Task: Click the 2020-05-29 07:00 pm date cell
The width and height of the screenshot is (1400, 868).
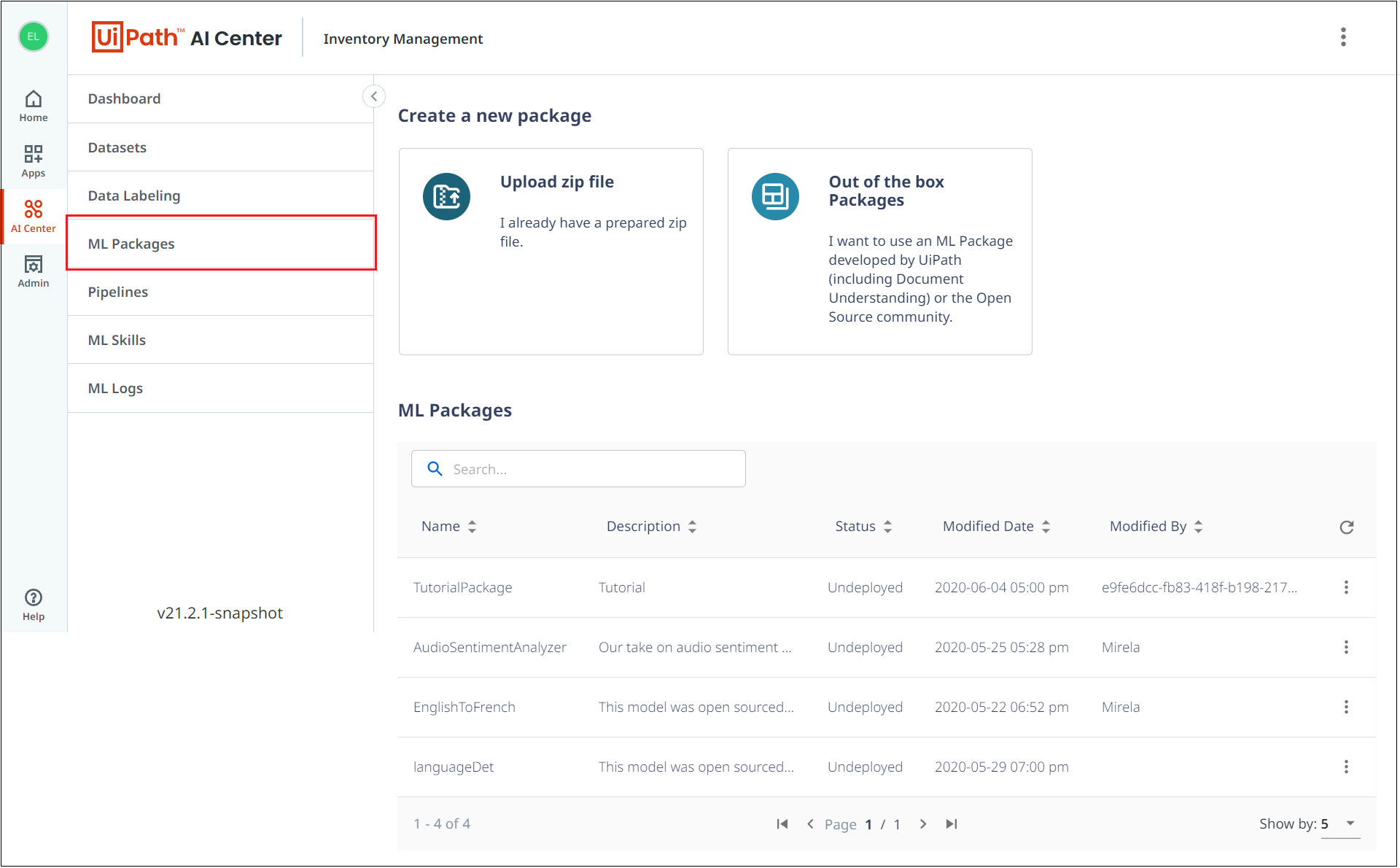Action: tap(1001, 767)
